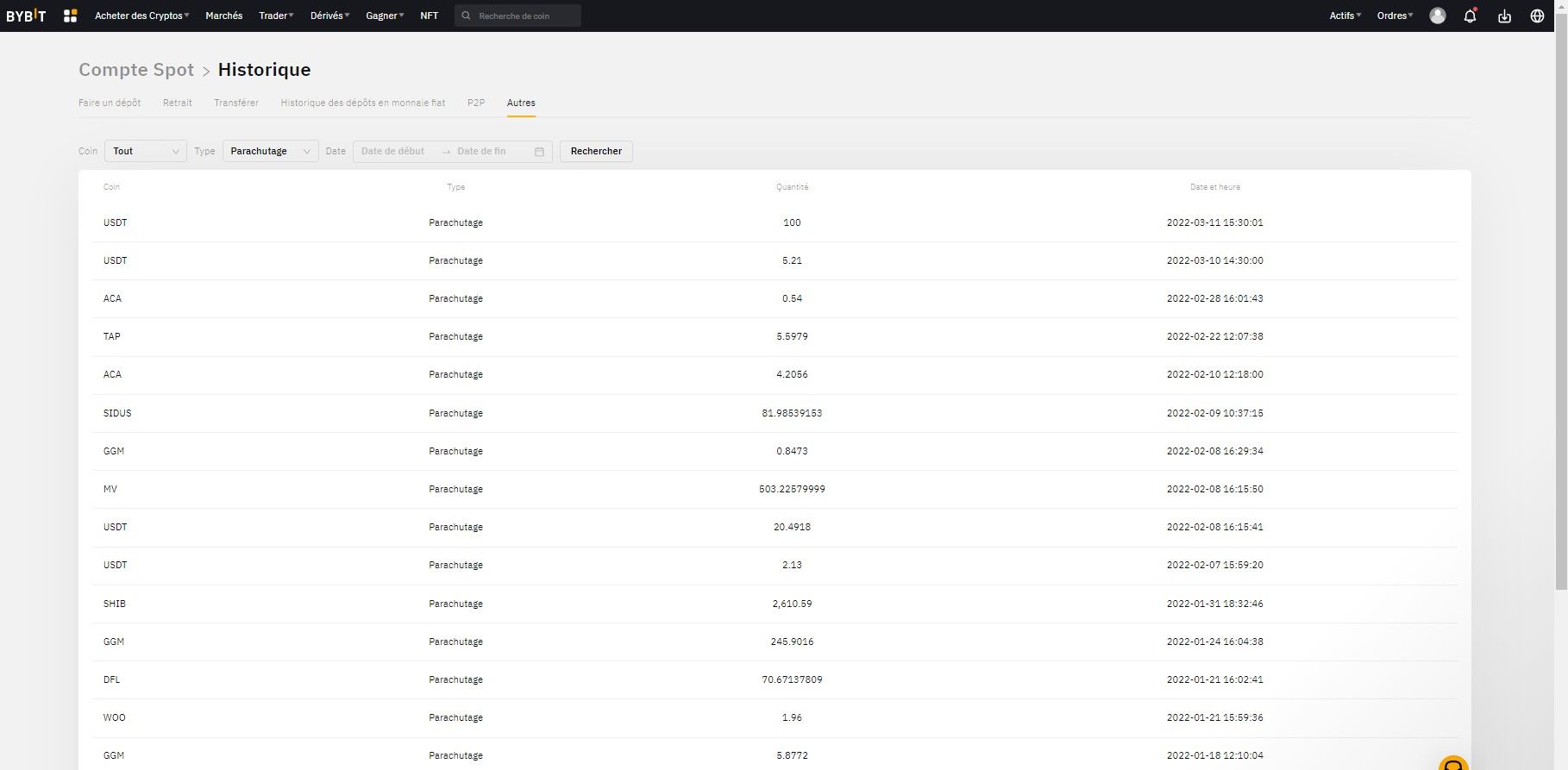Screen dimensions: 1568x770
Task: Open language globe icon
Action: [1537, 16]
